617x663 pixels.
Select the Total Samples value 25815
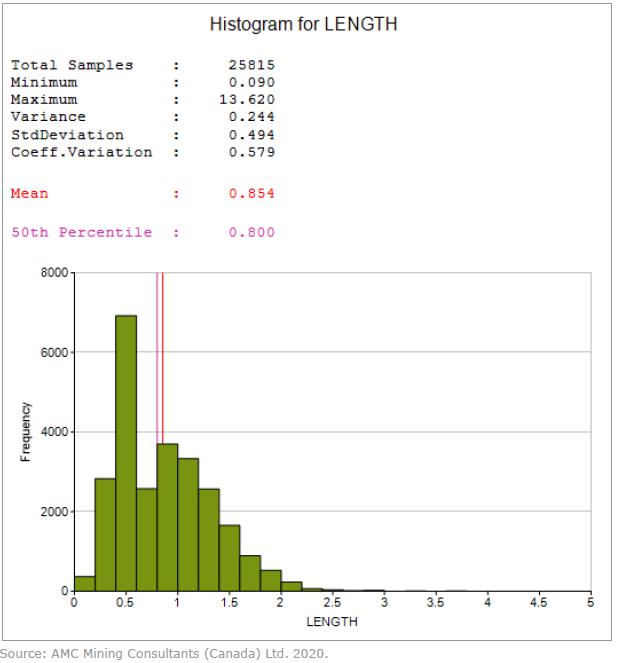tap(251, 66)
